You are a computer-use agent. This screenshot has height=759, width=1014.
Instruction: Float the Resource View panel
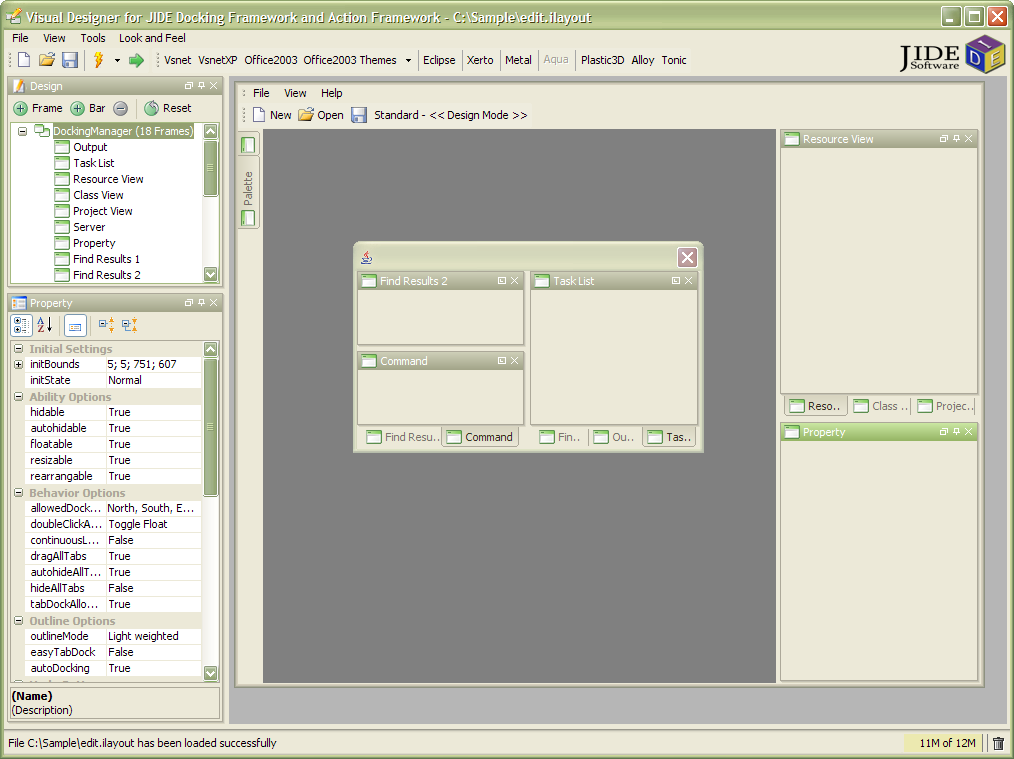[944, 139]
